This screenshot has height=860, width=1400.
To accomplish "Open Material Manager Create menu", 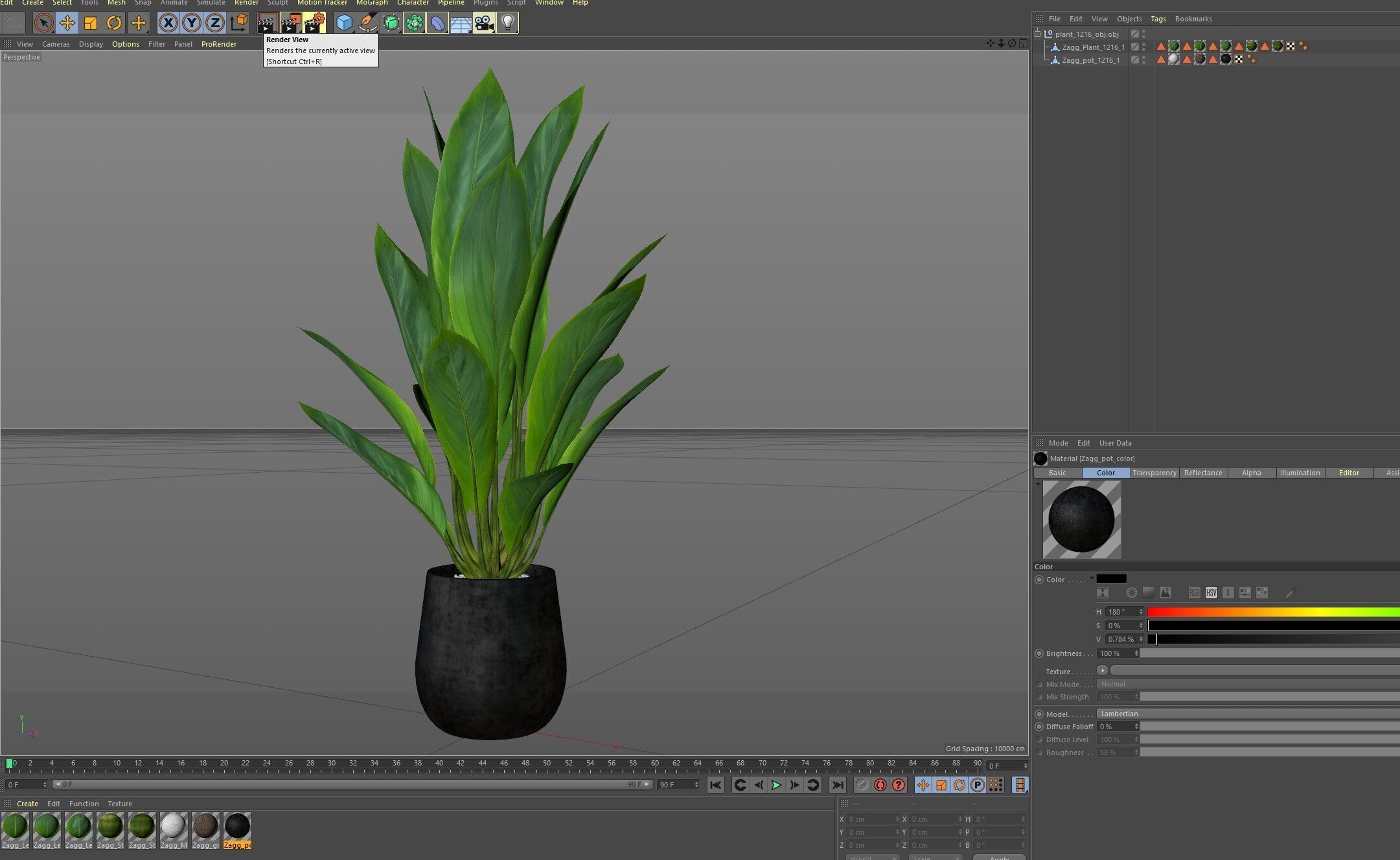I will (x=27, y=804).
